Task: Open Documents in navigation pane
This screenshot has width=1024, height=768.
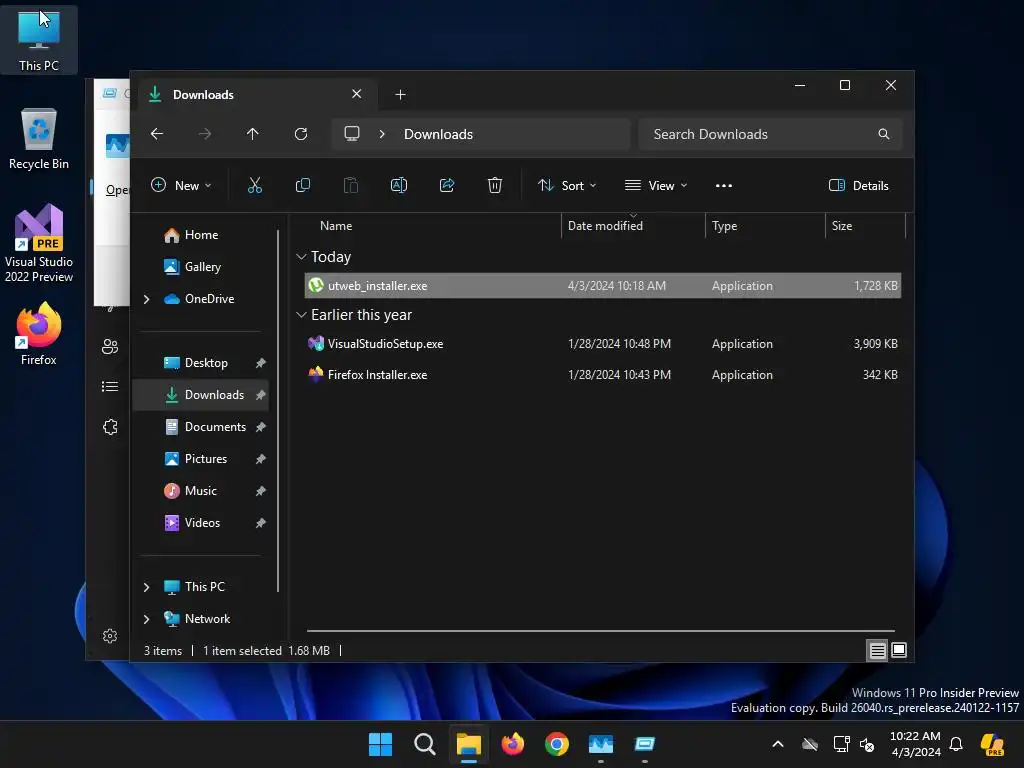Action: click(200, 427)
